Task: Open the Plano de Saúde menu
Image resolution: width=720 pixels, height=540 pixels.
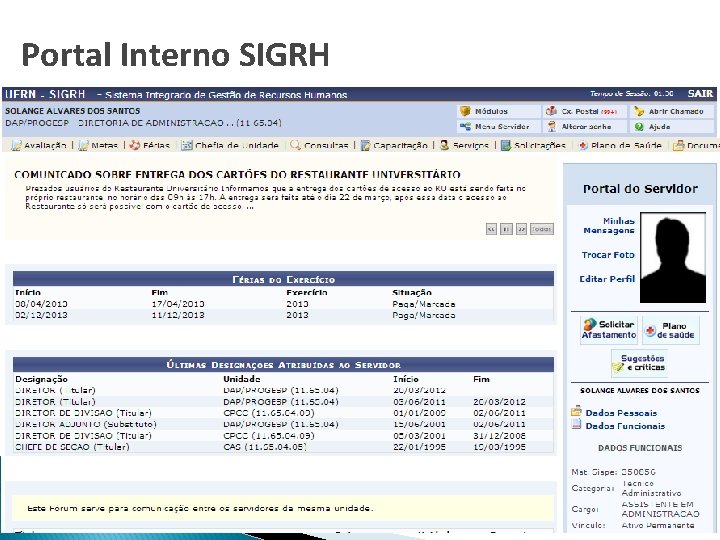Action: click(x=626, y=146)
